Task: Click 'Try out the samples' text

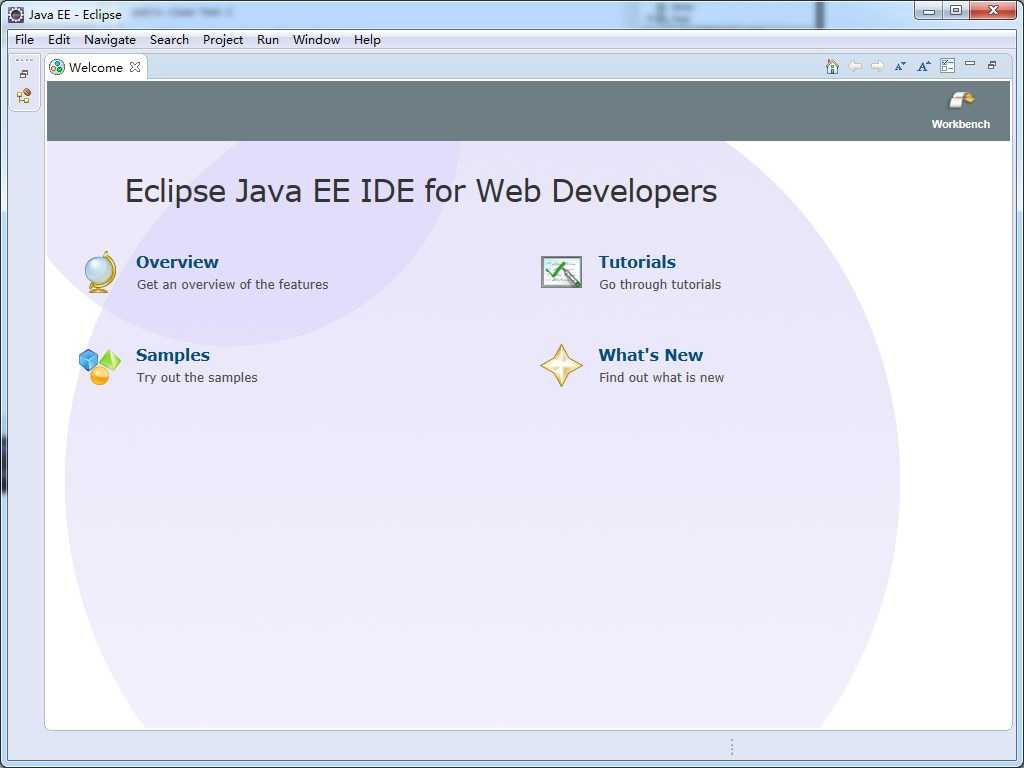Action: click(x=197, y=377)
